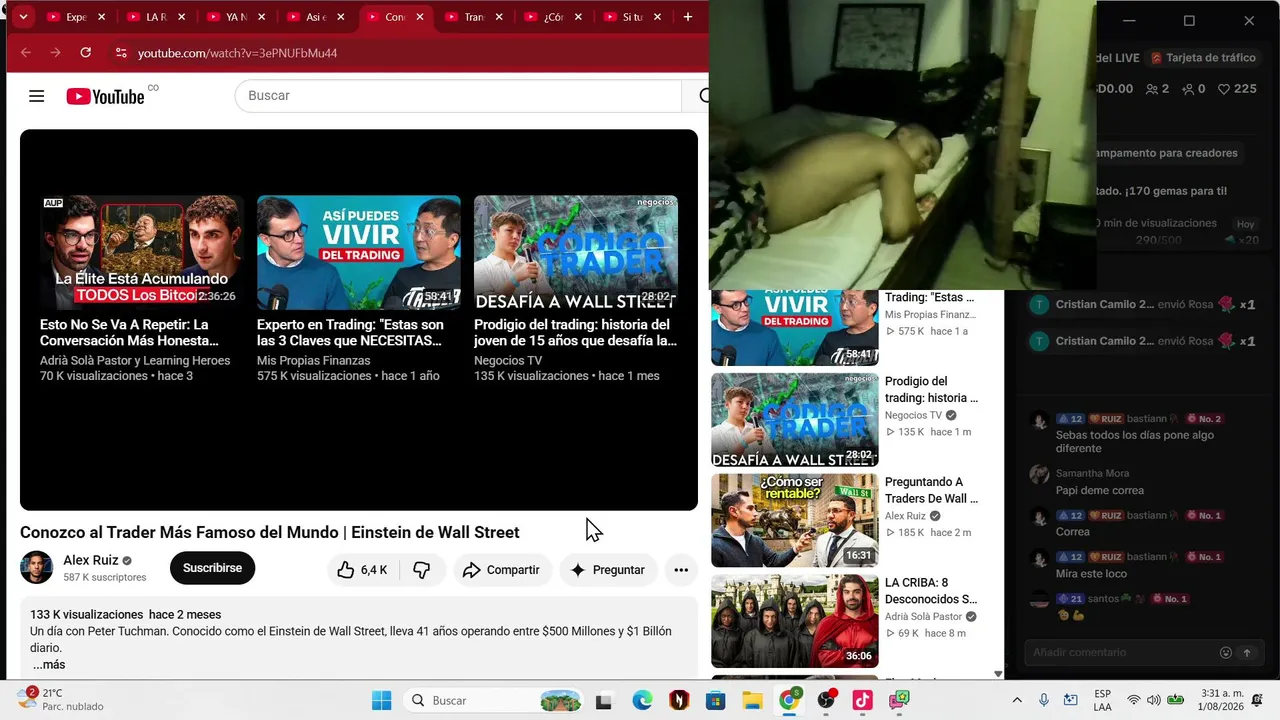Click the TikTok comment emoji icon
Screen dimensions: 1280x720
point(1226,653)
